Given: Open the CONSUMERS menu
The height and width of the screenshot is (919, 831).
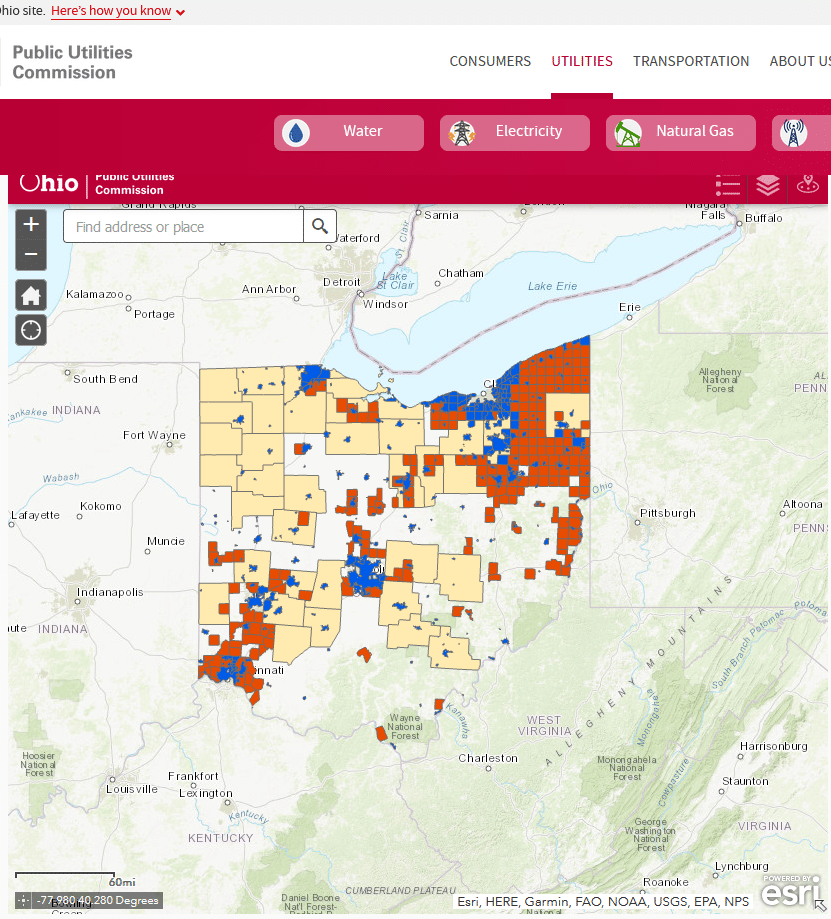Looking at the screenshot, I should coord(490,61).
